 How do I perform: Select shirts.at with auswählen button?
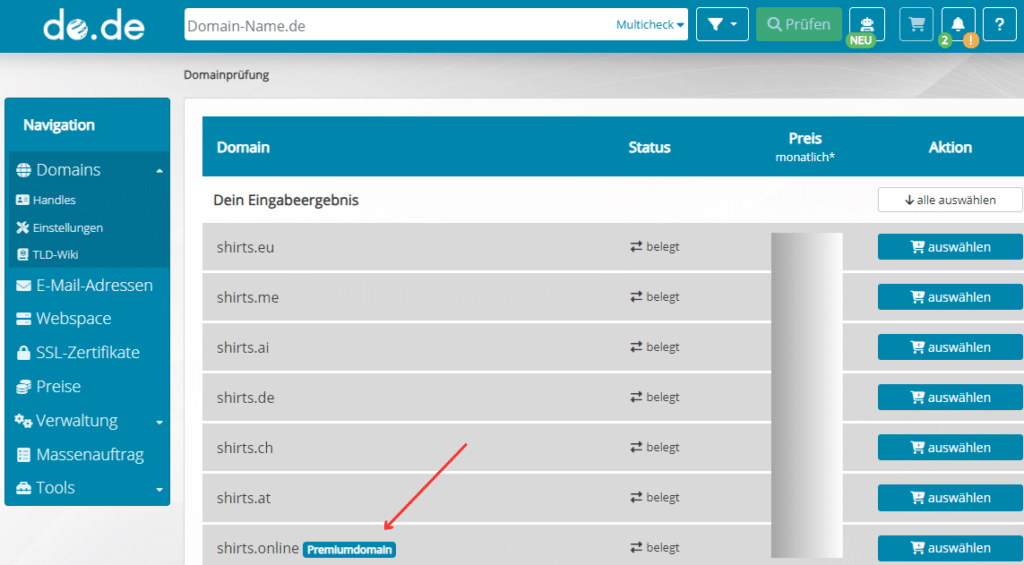pos(950,498)
